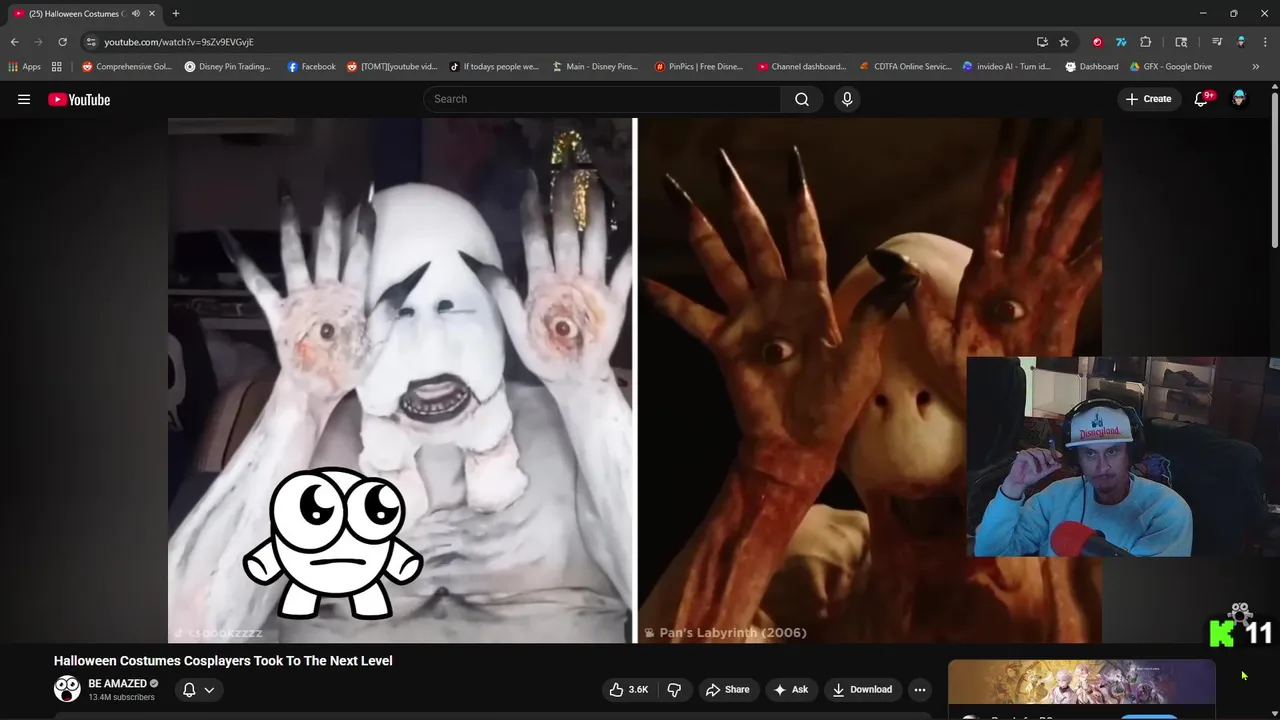Screen dimensions: 1280x720
Task: Click the red extension icon in toolbar
Action: 1097,42
